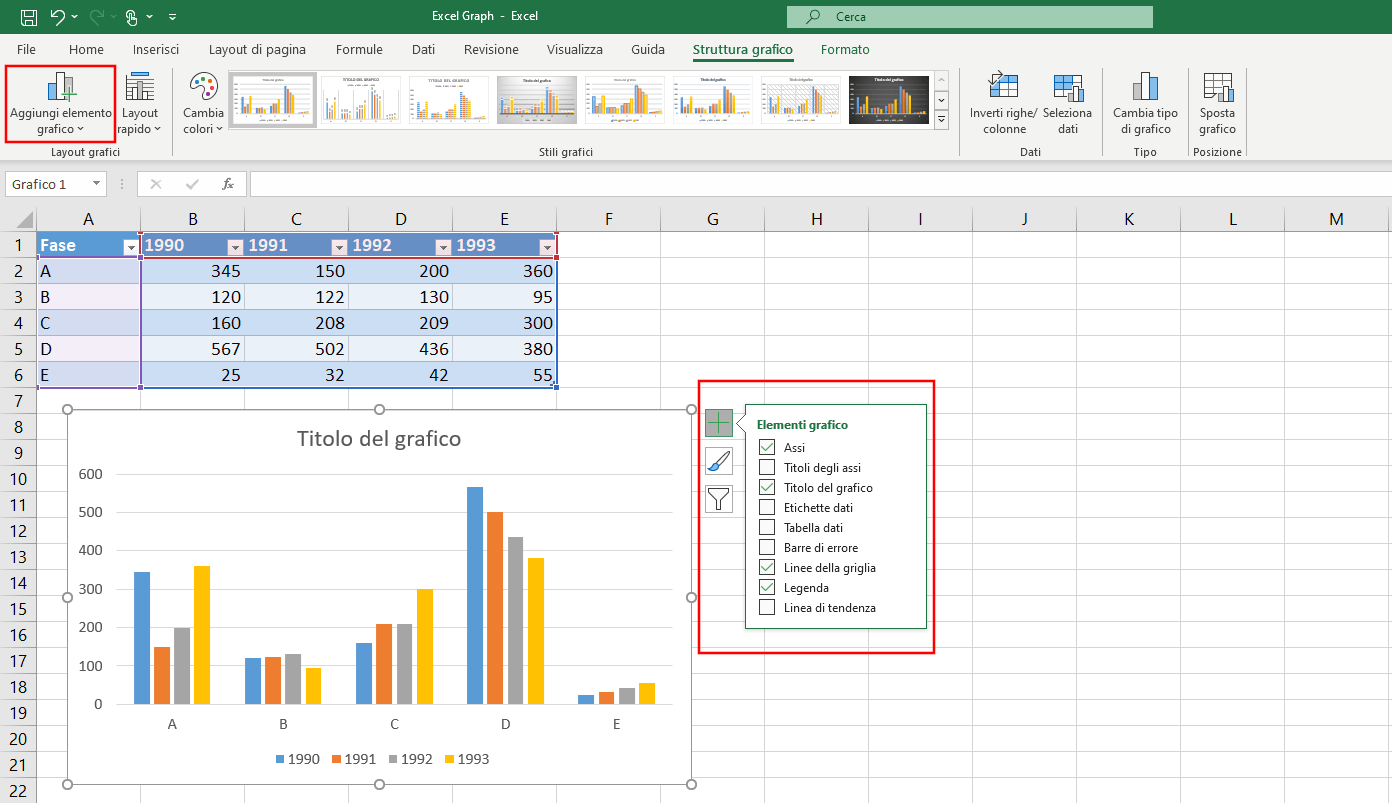Open chart styles paintbrush button
1392x803 pixels.
pos(719,461)
